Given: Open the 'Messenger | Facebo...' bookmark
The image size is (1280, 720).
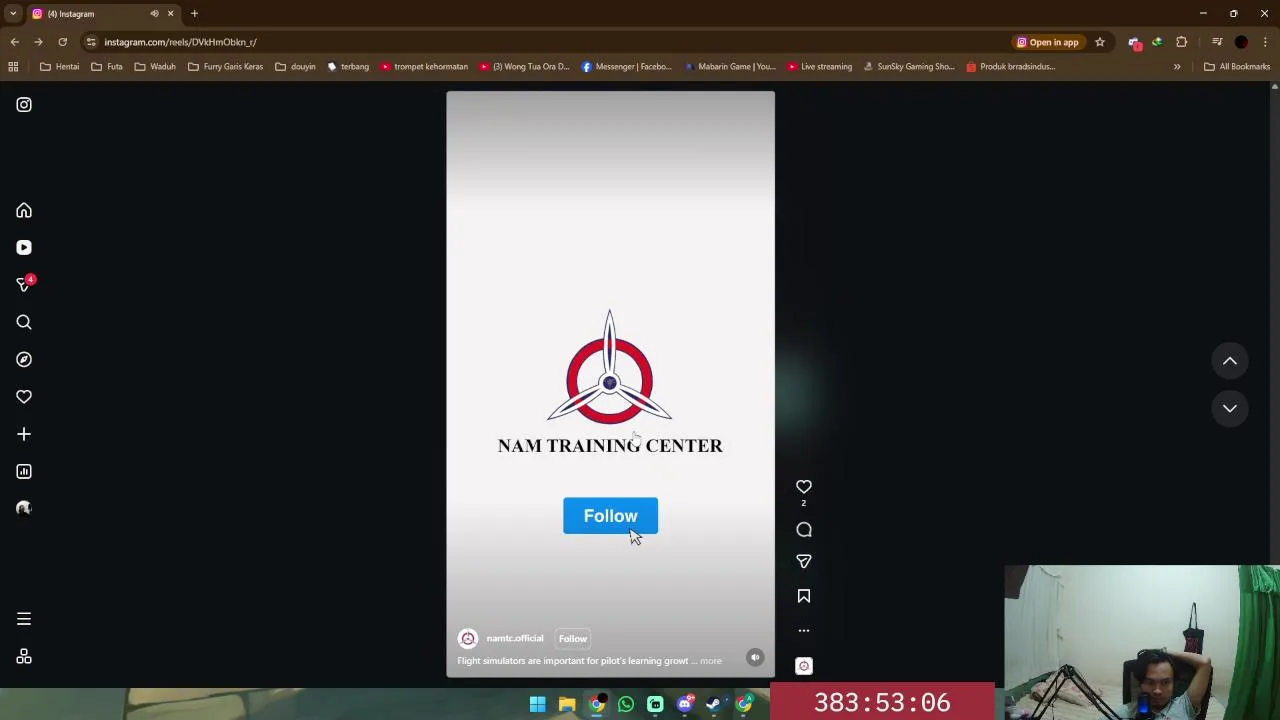Looking at the screenshot, I should (x=626, y=67).
